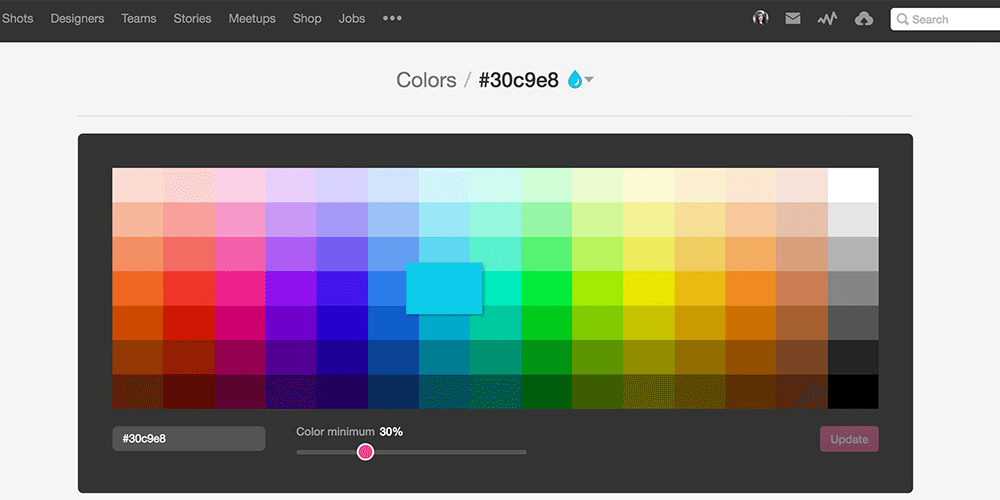Open the Teams nav item

point(139,18)
